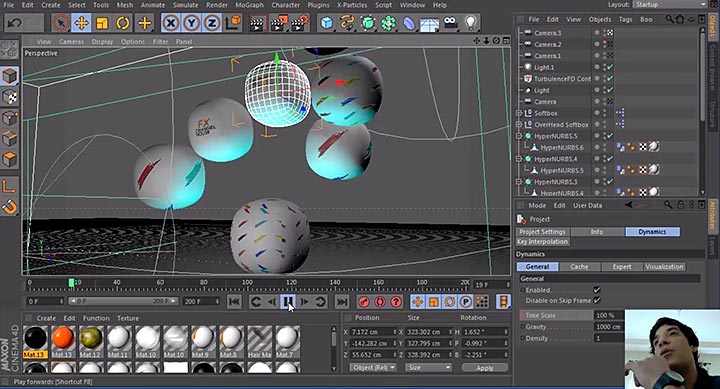This screenshot has height=389, width=720.
Task: Open the File menu
Action: point(8,5)
